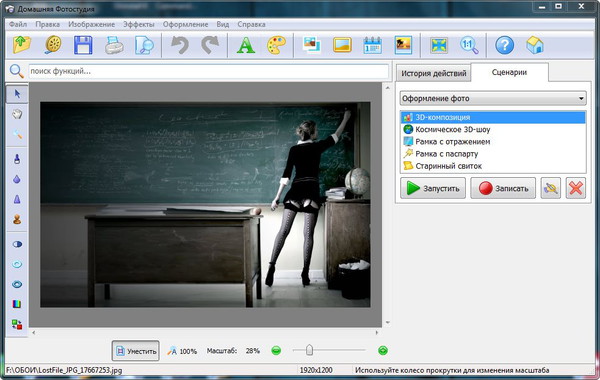Select the Старинный свиток scenario

(493, 166)
